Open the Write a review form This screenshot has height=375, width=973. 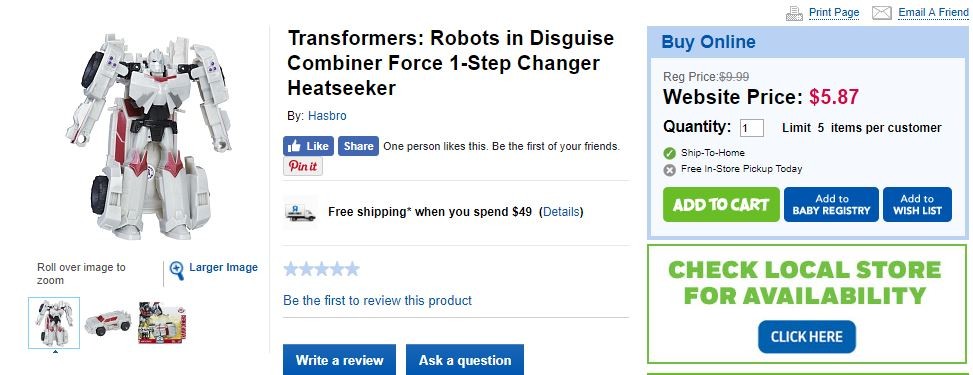click(x=339, y=360)
